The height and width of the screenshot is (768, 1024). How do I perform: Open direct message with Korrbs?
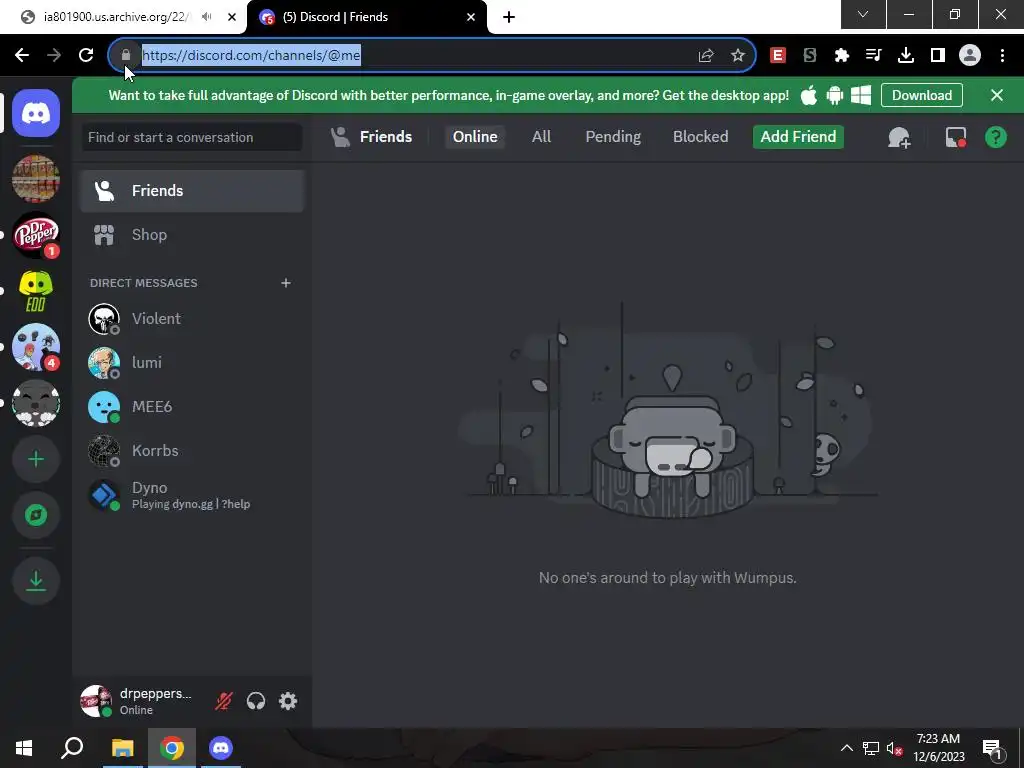click(x=192, y=451)
